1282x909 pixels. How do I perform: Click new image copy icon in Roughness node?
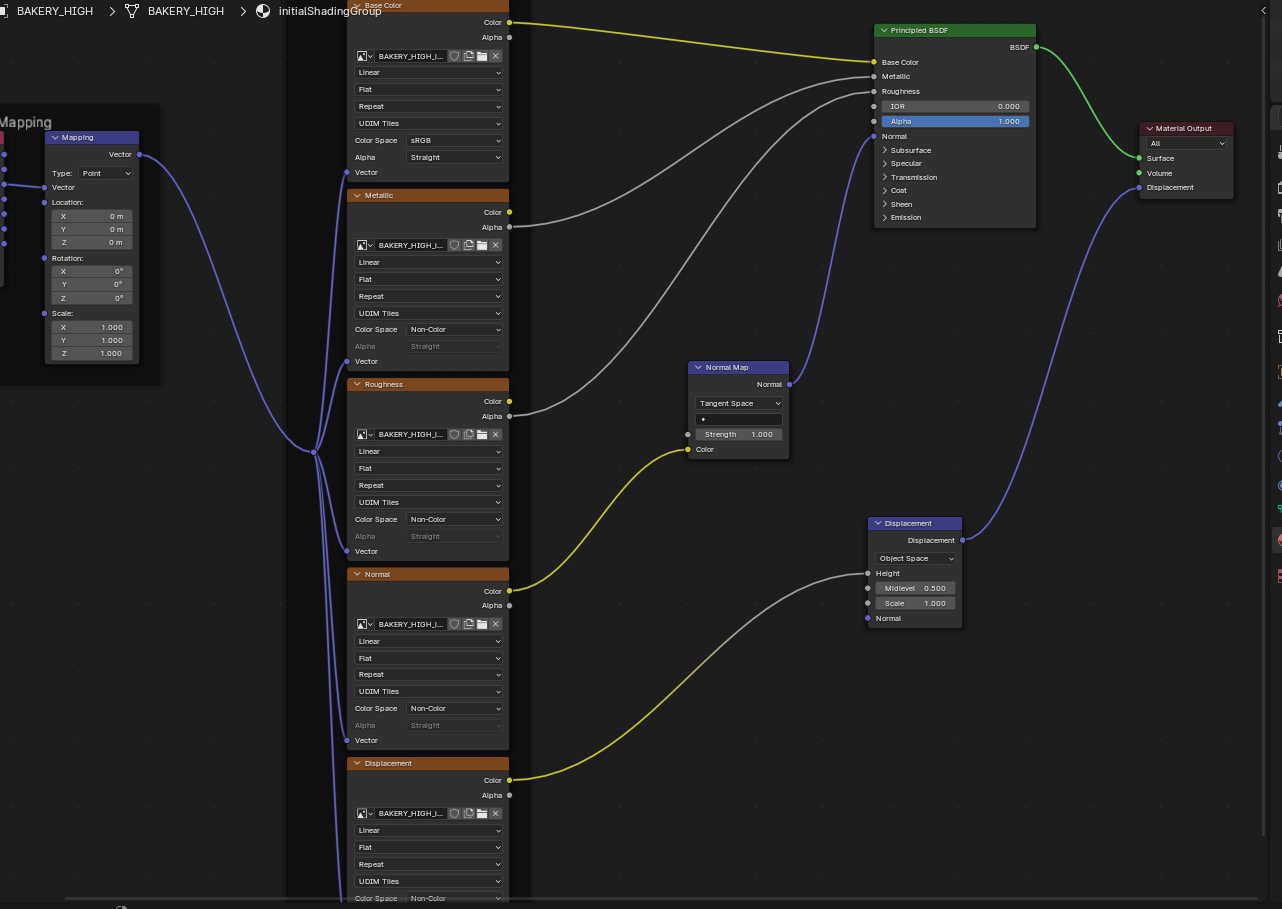(468, 434)
